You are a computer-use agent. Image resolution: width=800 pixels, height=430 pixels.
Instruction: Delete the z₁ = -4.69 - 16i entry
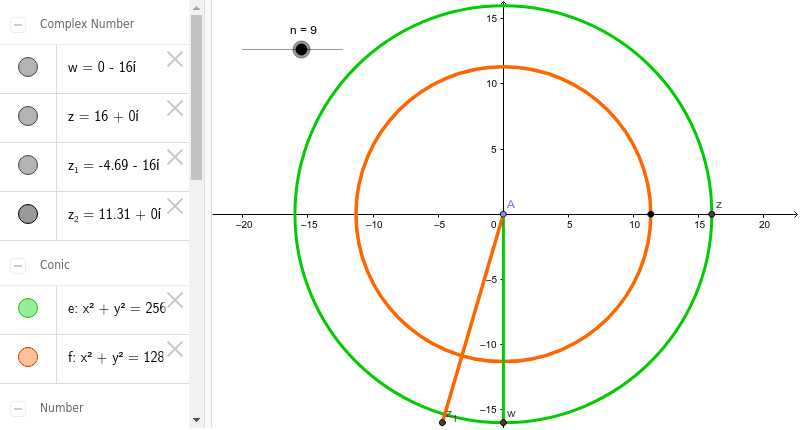coord(175,157)
